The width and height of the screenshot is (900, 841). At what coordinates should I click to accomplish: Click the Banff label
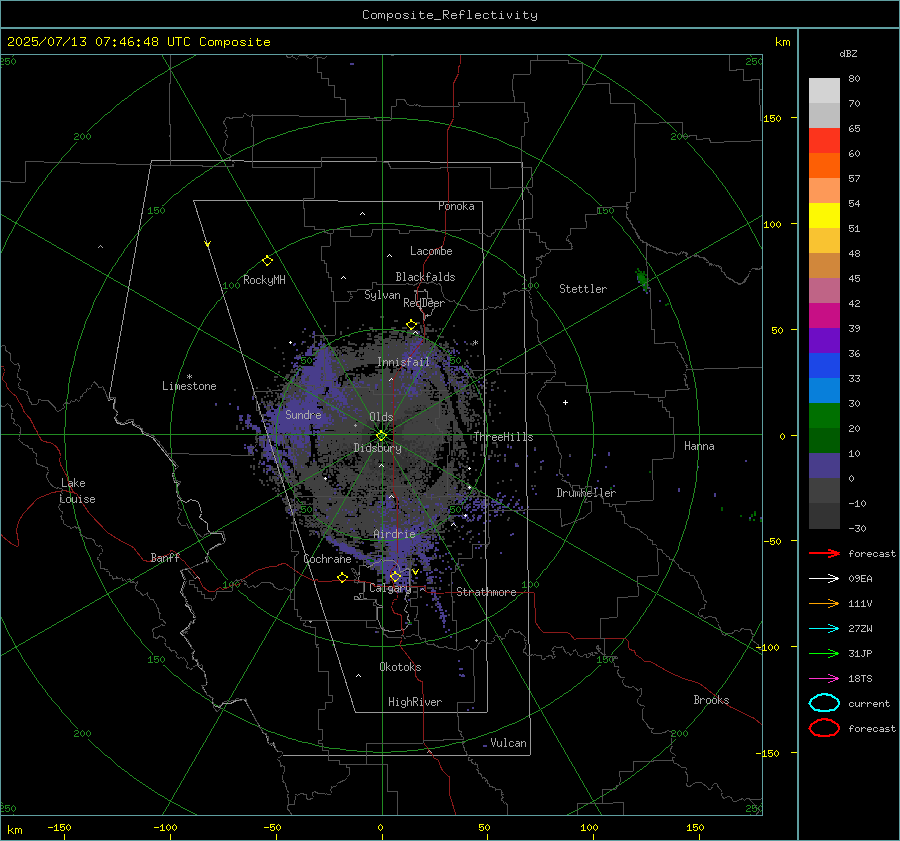pyautogui.click(x=165, y=557)
